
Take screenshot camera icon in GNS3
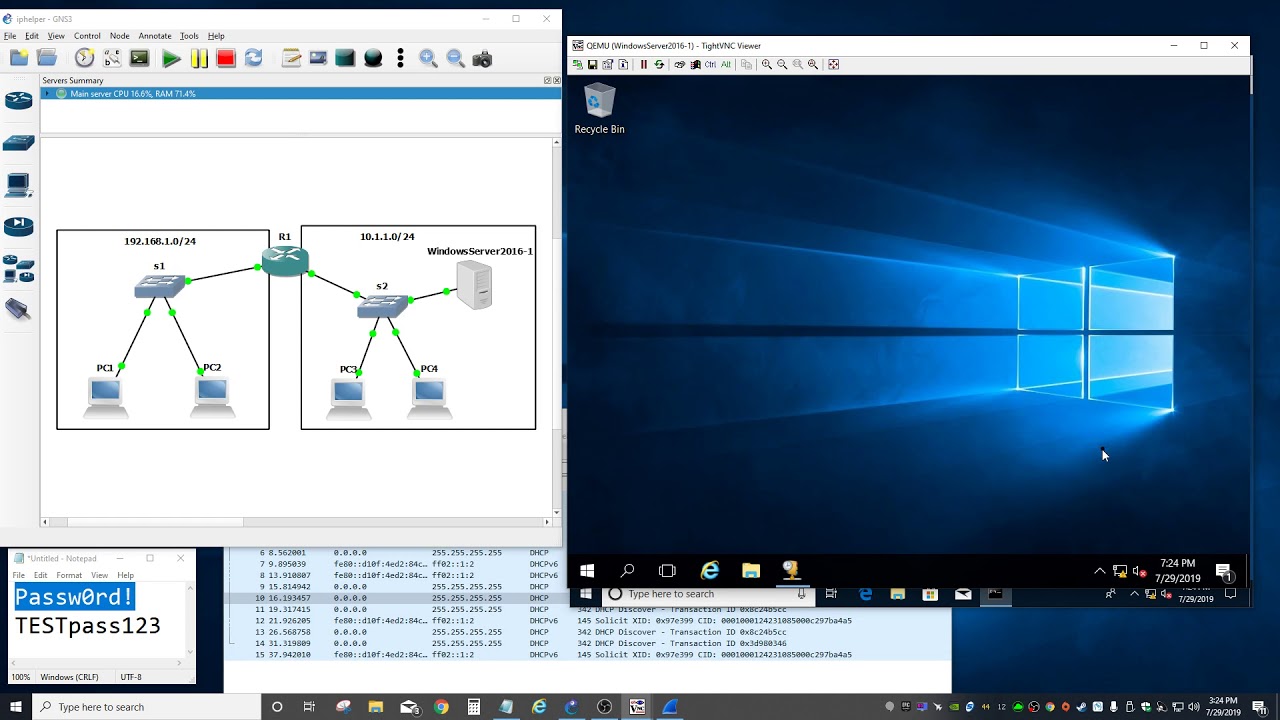click(482, 59)
